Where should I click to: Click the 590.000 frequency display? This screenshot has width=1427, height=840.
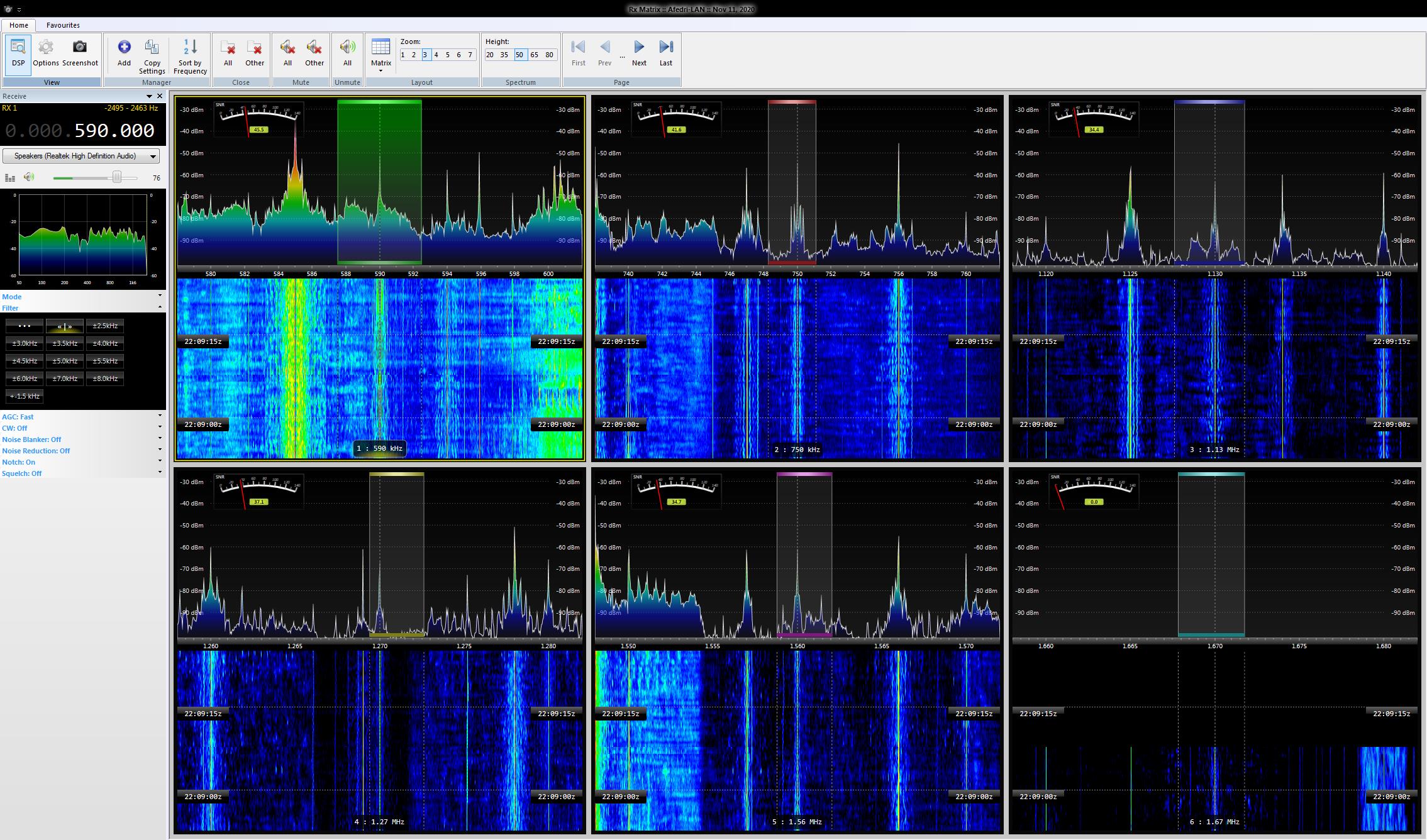114,131
